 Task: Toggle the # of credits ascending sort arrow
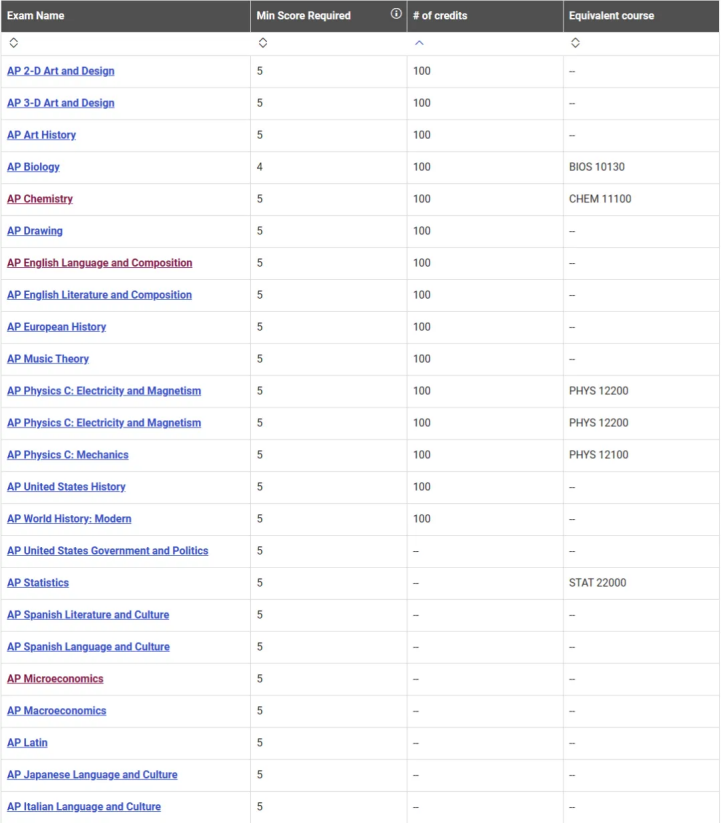(419, 43)
